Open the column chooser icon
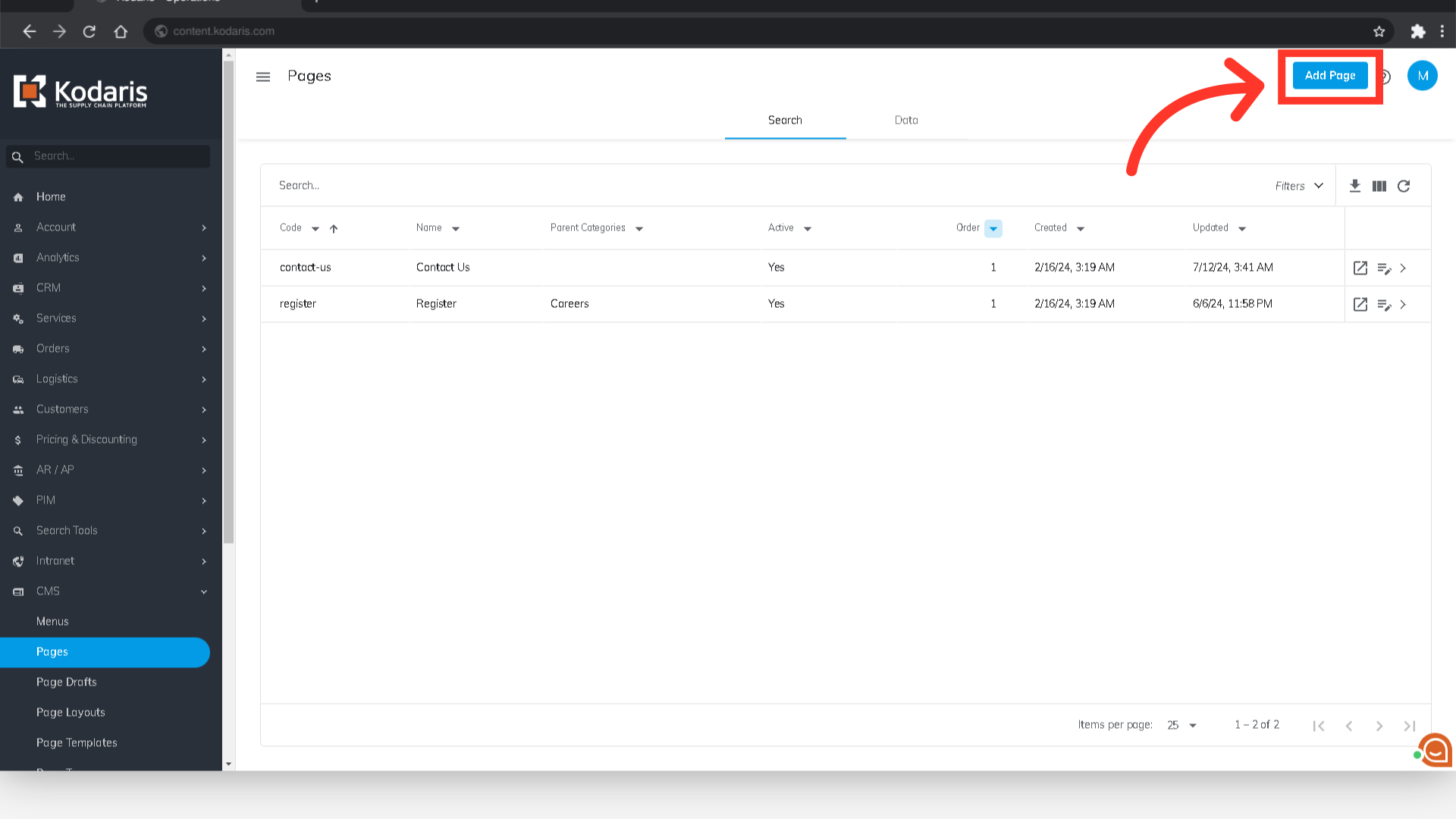Viewport: 1456px width, 819px height. pyautogui.click(x=1379, y=186)
